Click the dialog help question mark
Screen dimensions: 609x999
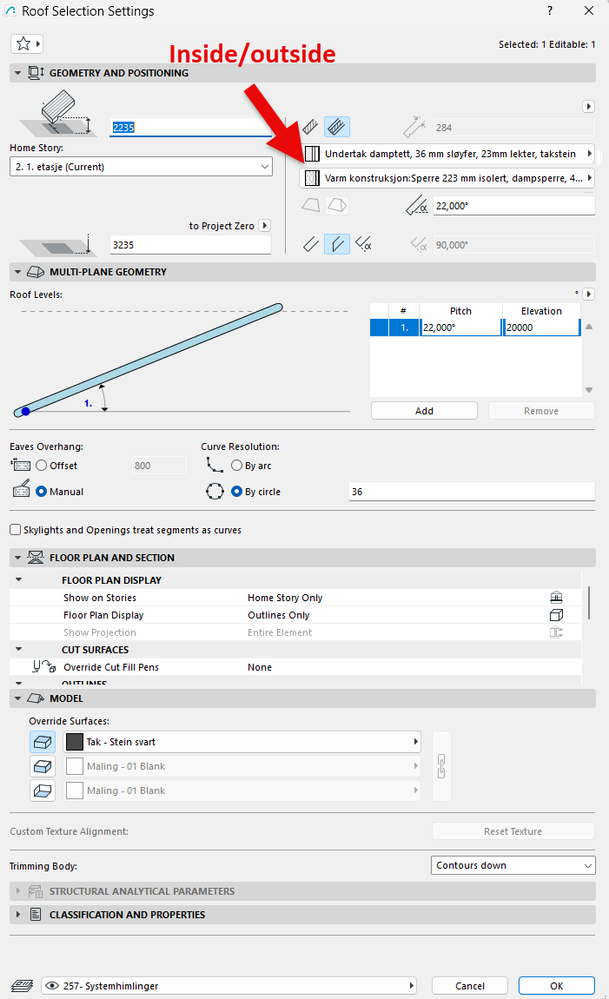coord(550,11)
